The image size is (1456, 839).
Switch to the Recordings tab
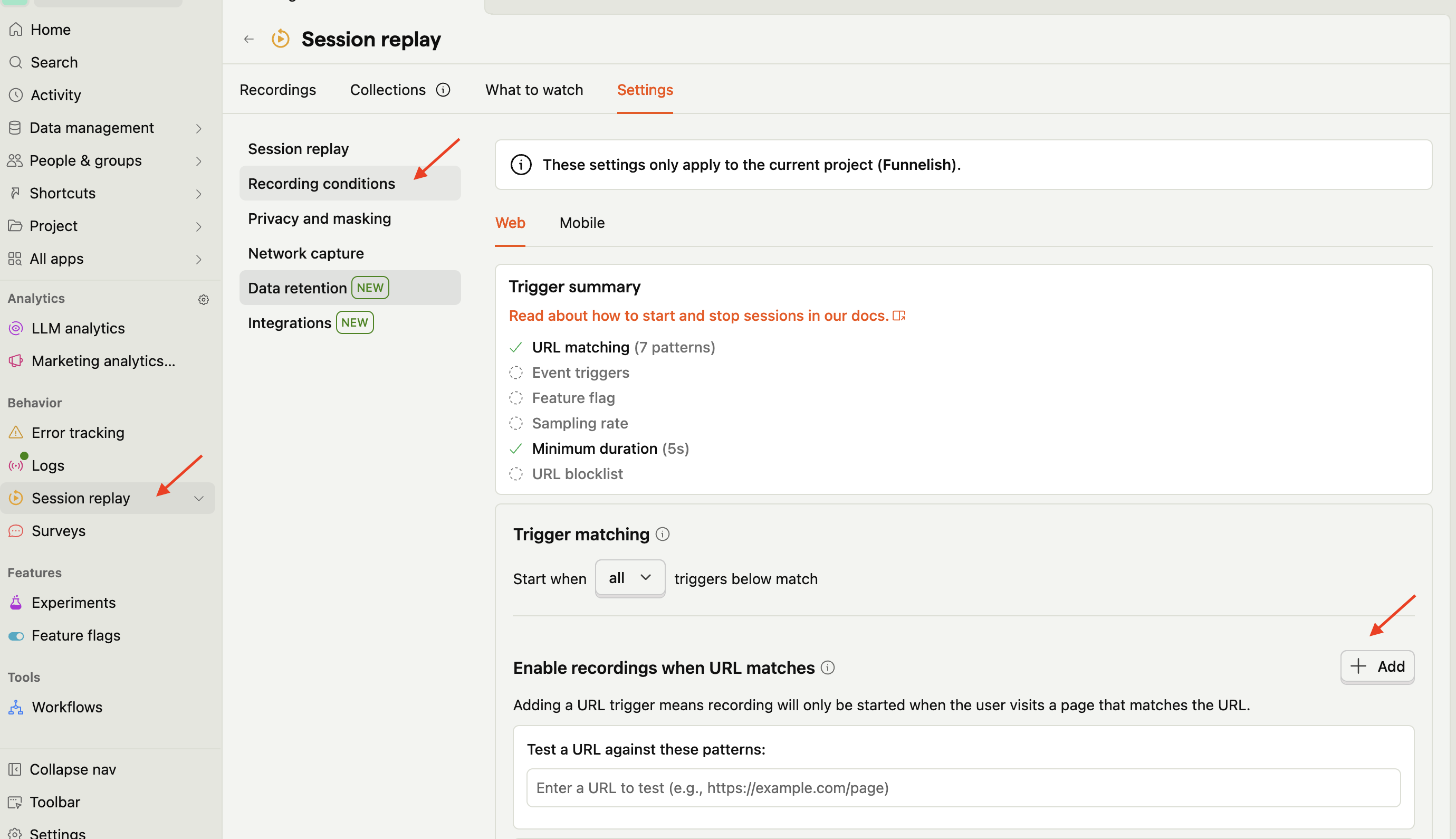277,90
